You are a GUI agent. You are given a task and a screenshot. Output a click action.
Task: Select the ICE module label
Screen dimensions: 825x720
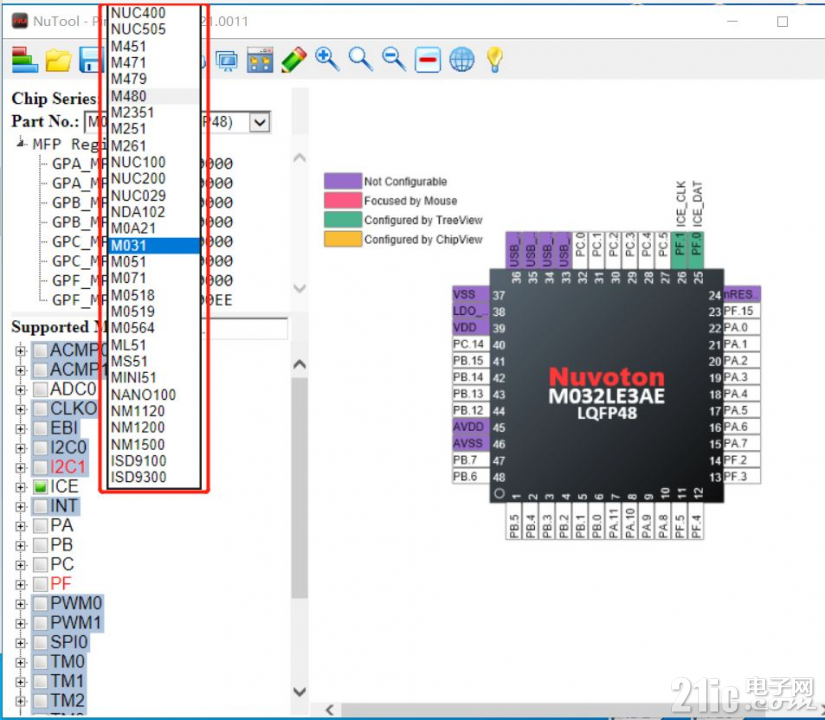(x=64, y=487)
